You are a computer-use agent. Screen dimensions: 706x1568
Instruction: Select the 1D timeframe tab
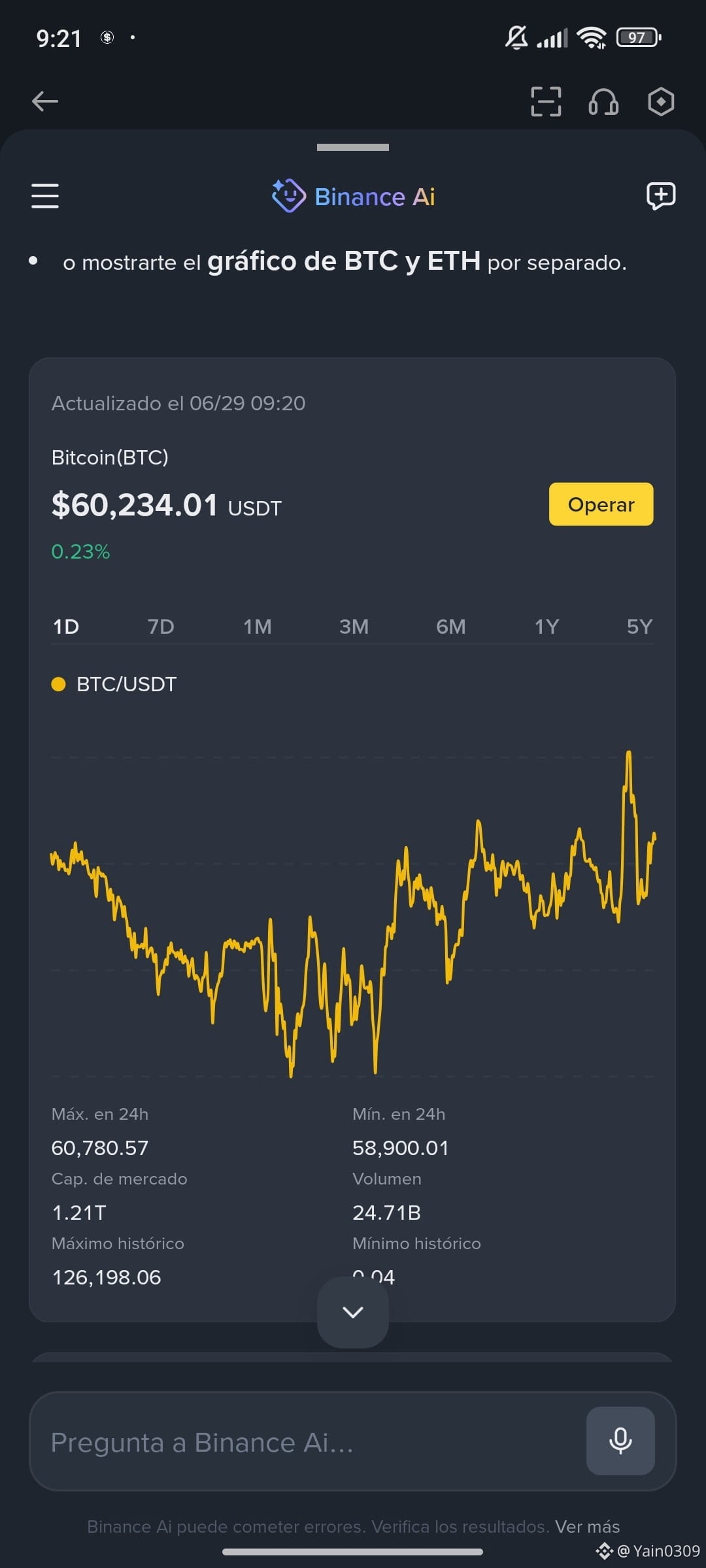pos(66,627)
